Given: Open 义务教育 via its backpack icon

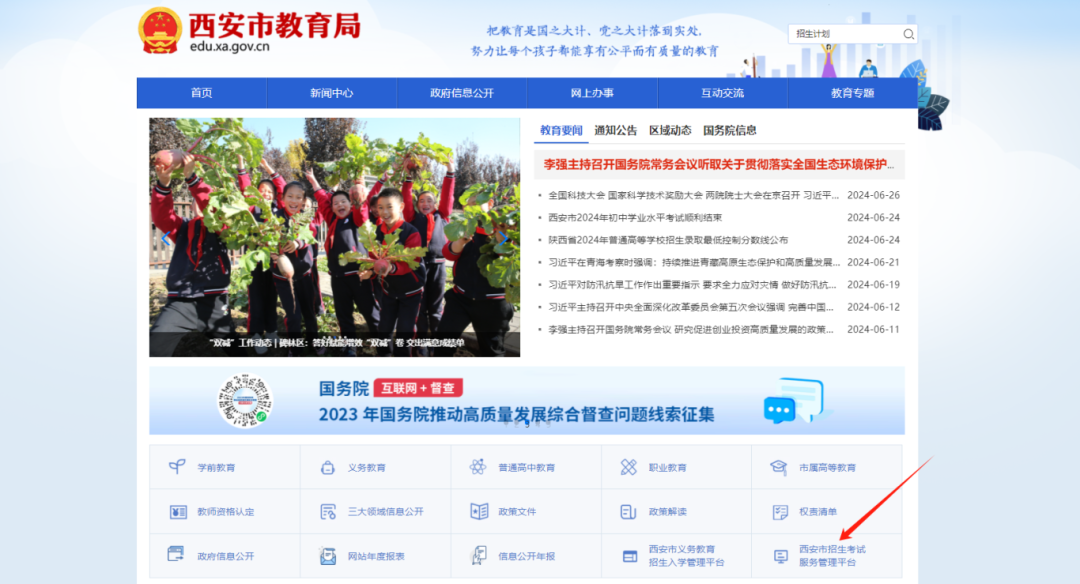Looking at the screenshot, I should (x=326, y=466).
